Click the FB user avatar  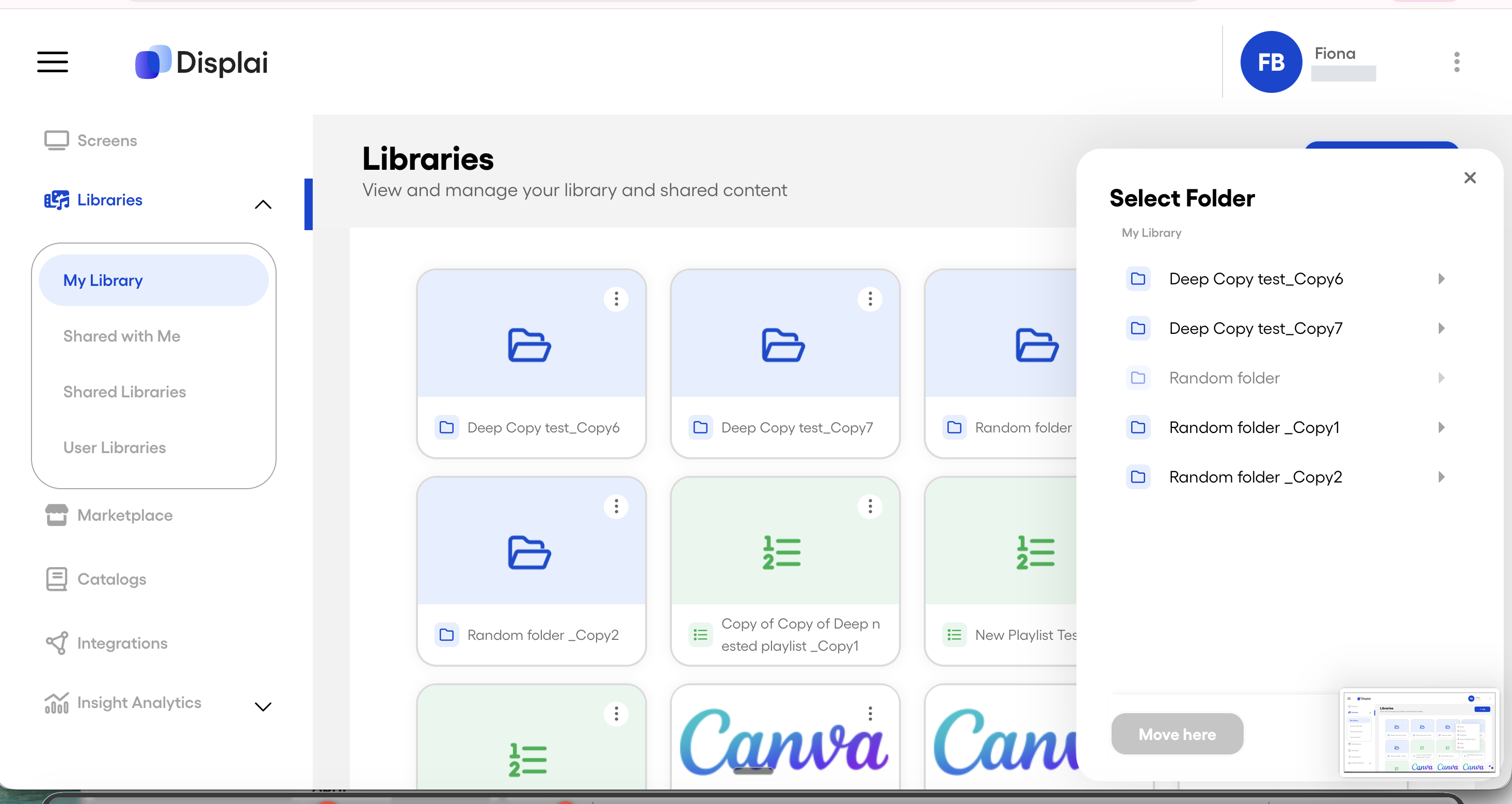click(1271, 61)
